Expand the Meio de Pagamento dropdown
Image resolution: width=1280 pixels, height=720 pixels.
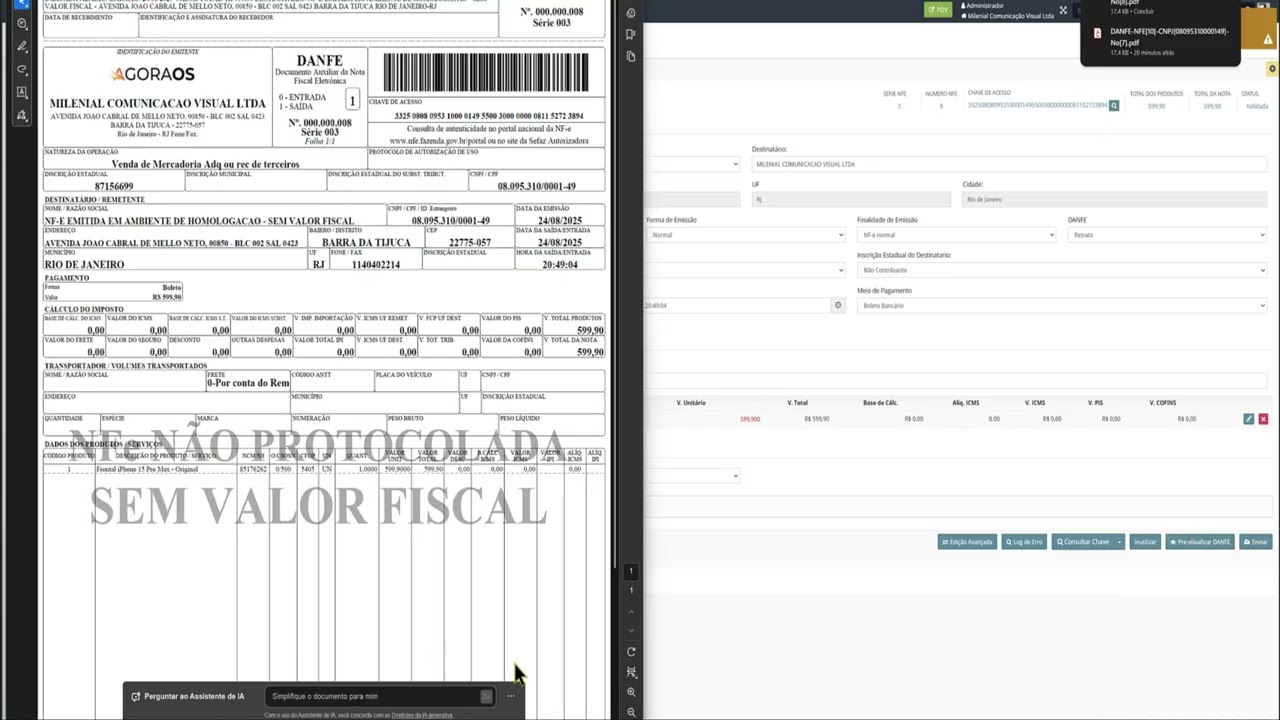point(1062,305)
